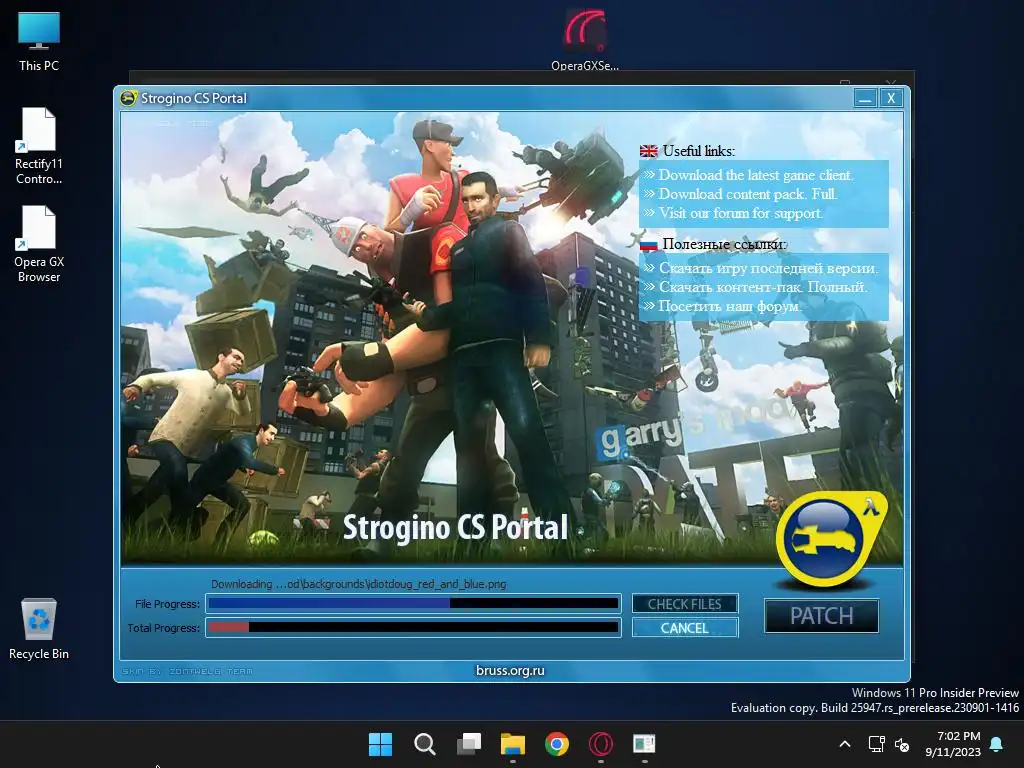Select the Recycle Bin icon
Viewport: 1024px width, 768px height.
39,628
